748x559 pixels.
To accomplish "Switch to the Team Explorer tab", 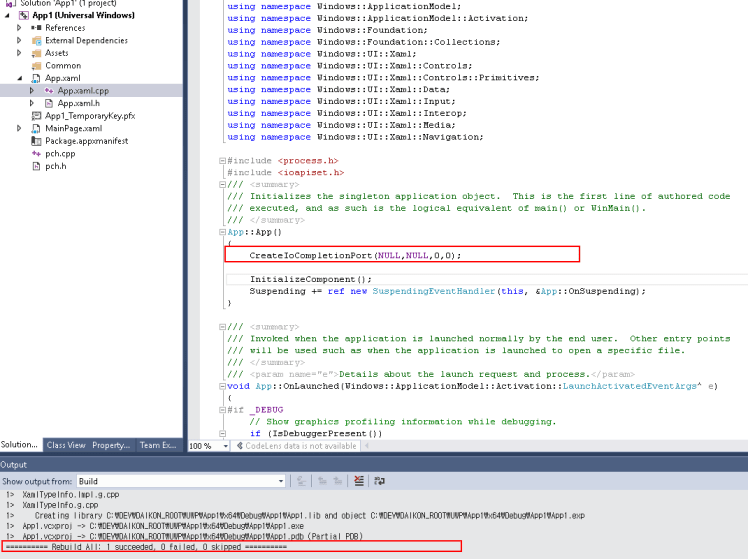I will tap(158, 445).
